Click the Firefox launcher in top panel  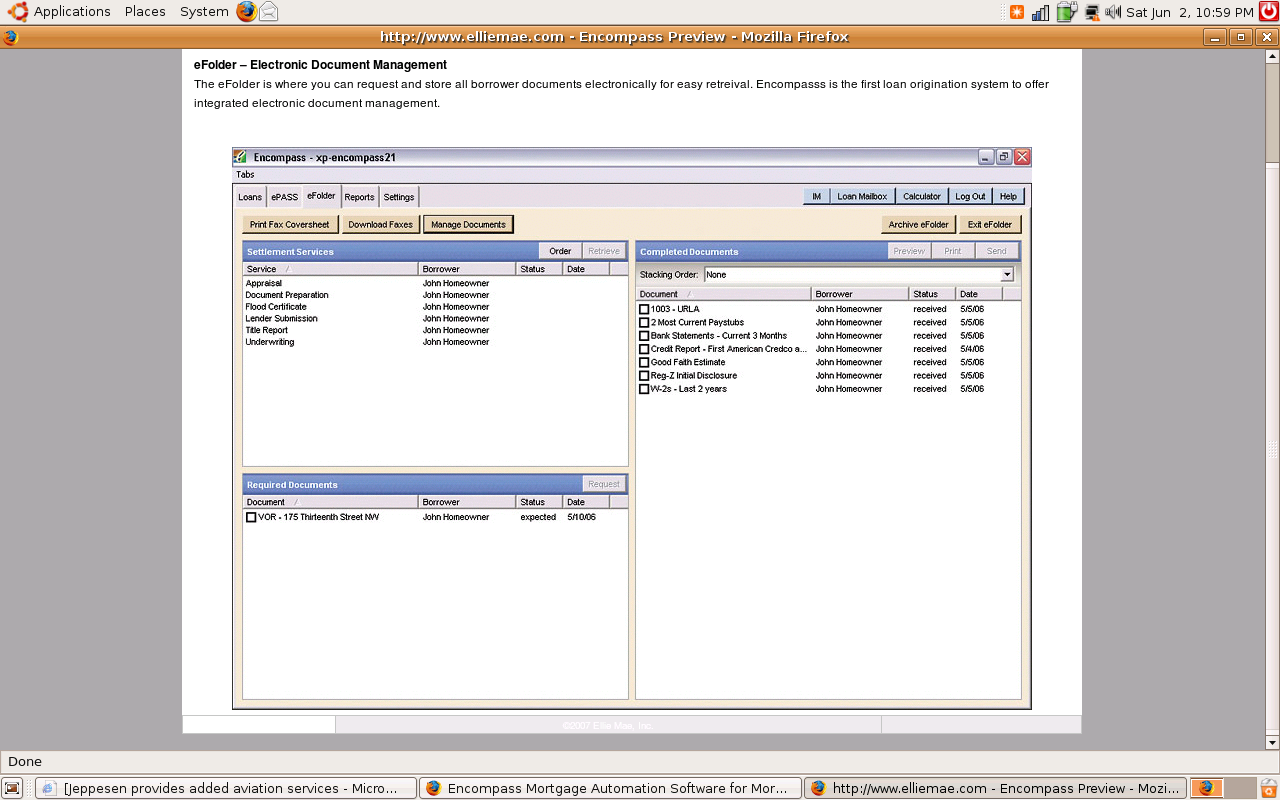(246, 12)
